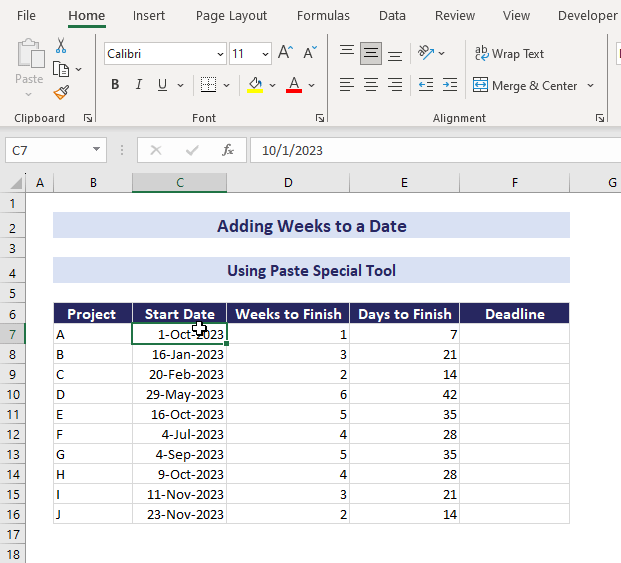Click the Orientation text angle icon
The image size is (621, 563).
[426, 53]
